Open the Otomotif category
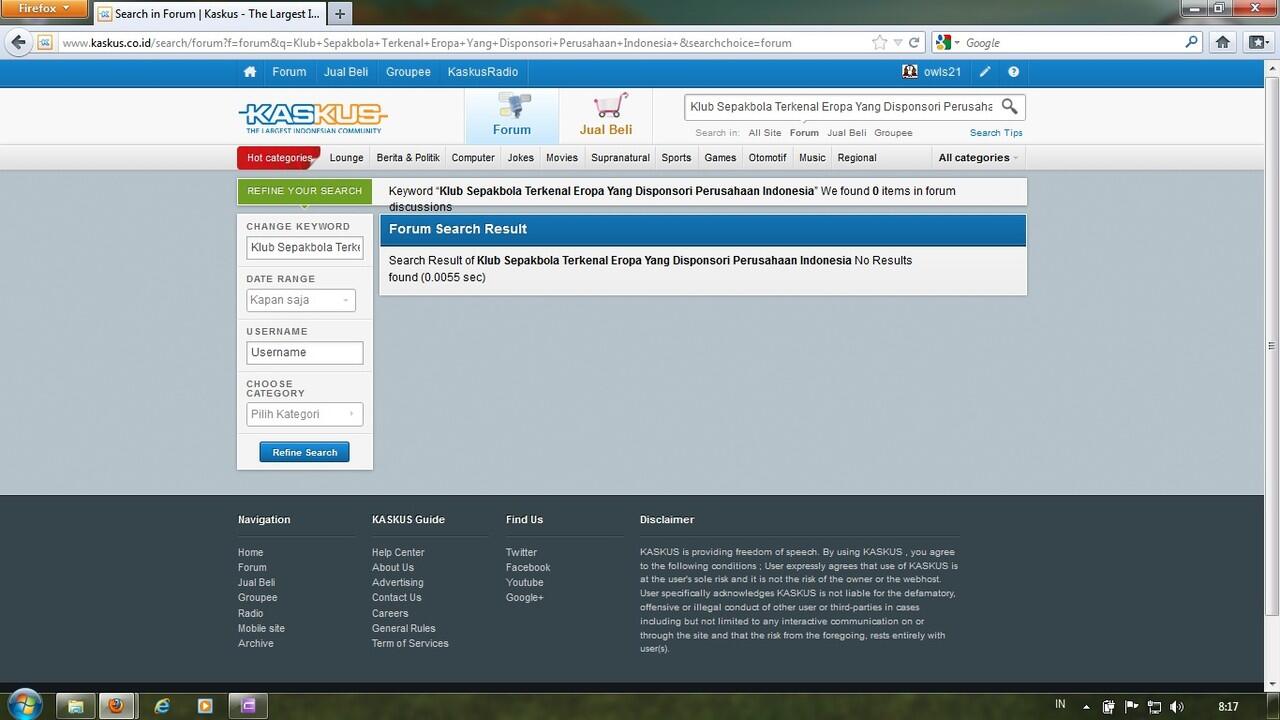Screen dimensions: 1280x720 pyautogui.click(x=768, y=157)
